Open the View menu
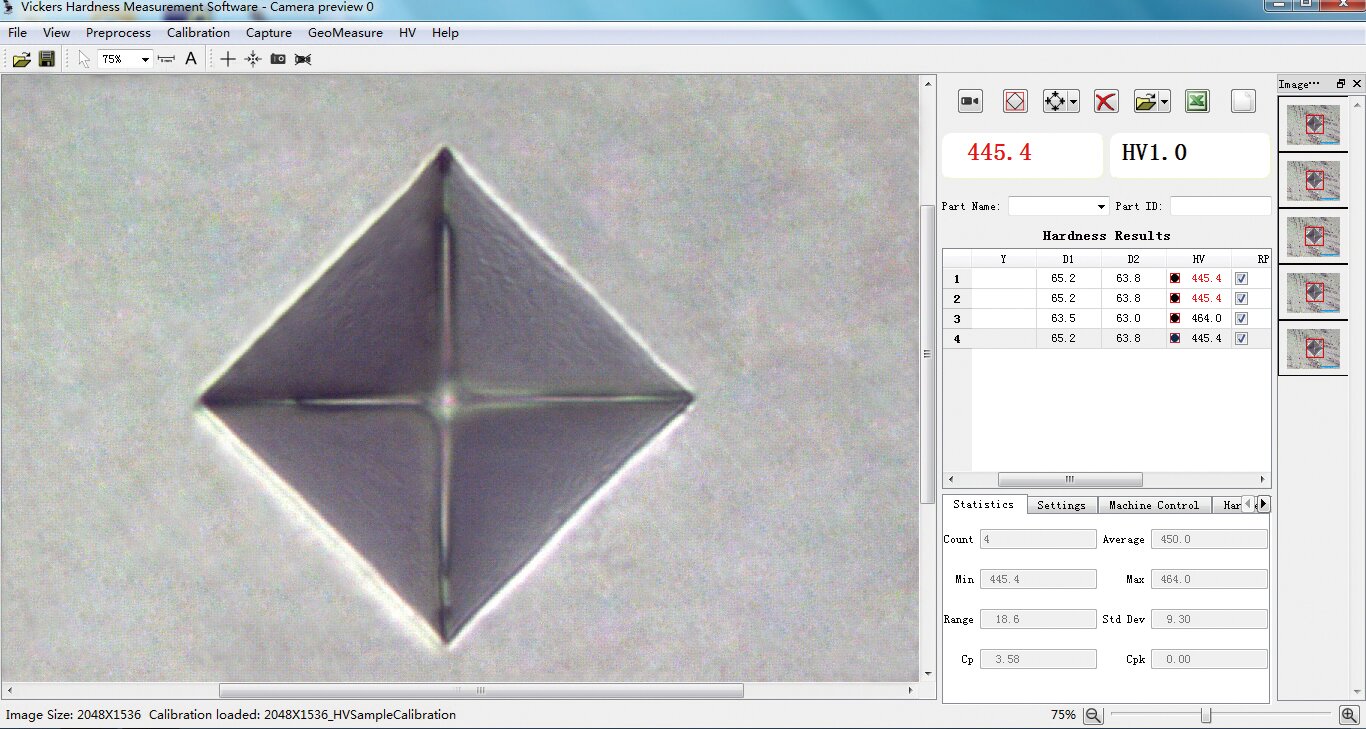1366x729 pixels. (x=56, y=33)
